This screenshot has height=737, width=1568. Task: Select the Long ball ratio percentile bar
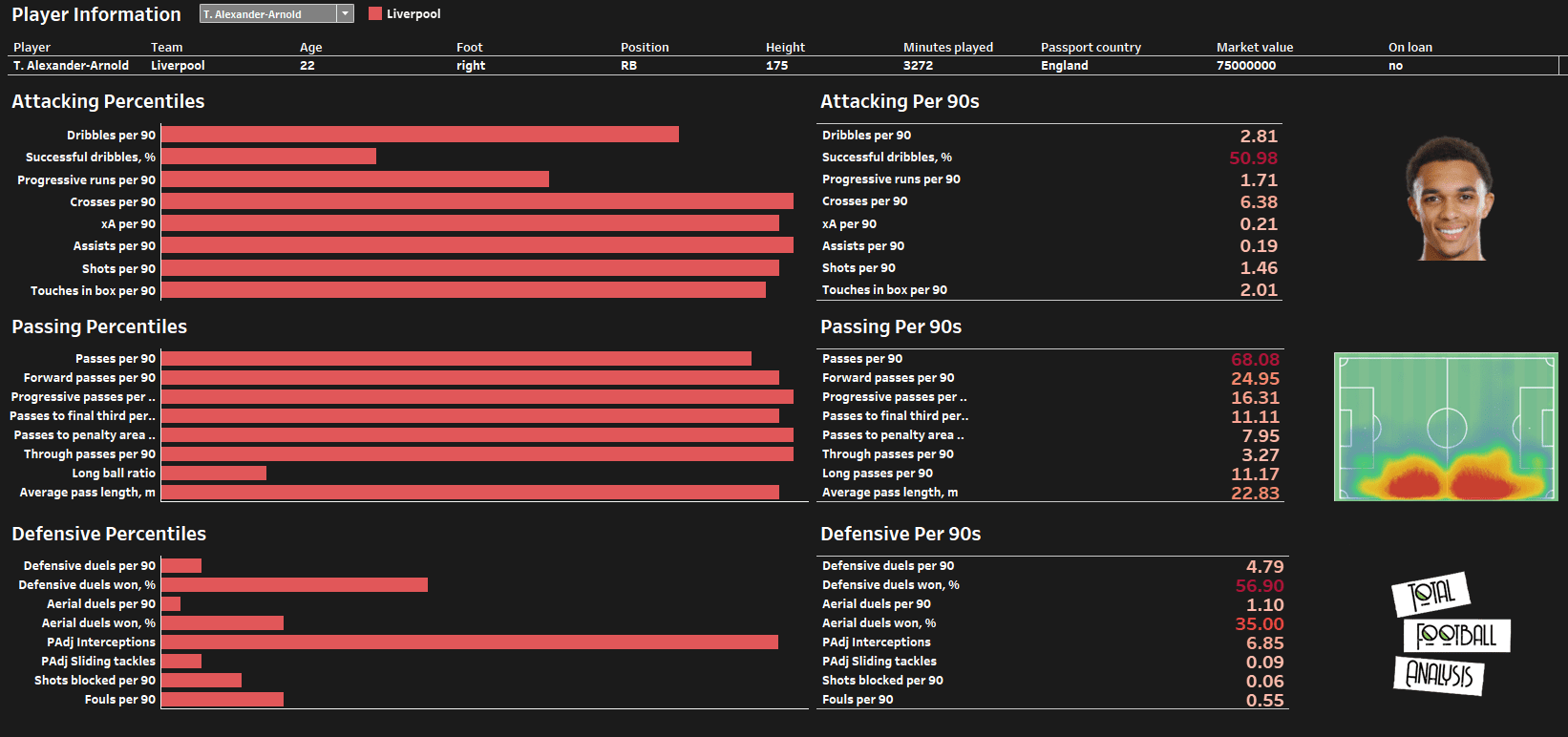[x=214, y=474]
